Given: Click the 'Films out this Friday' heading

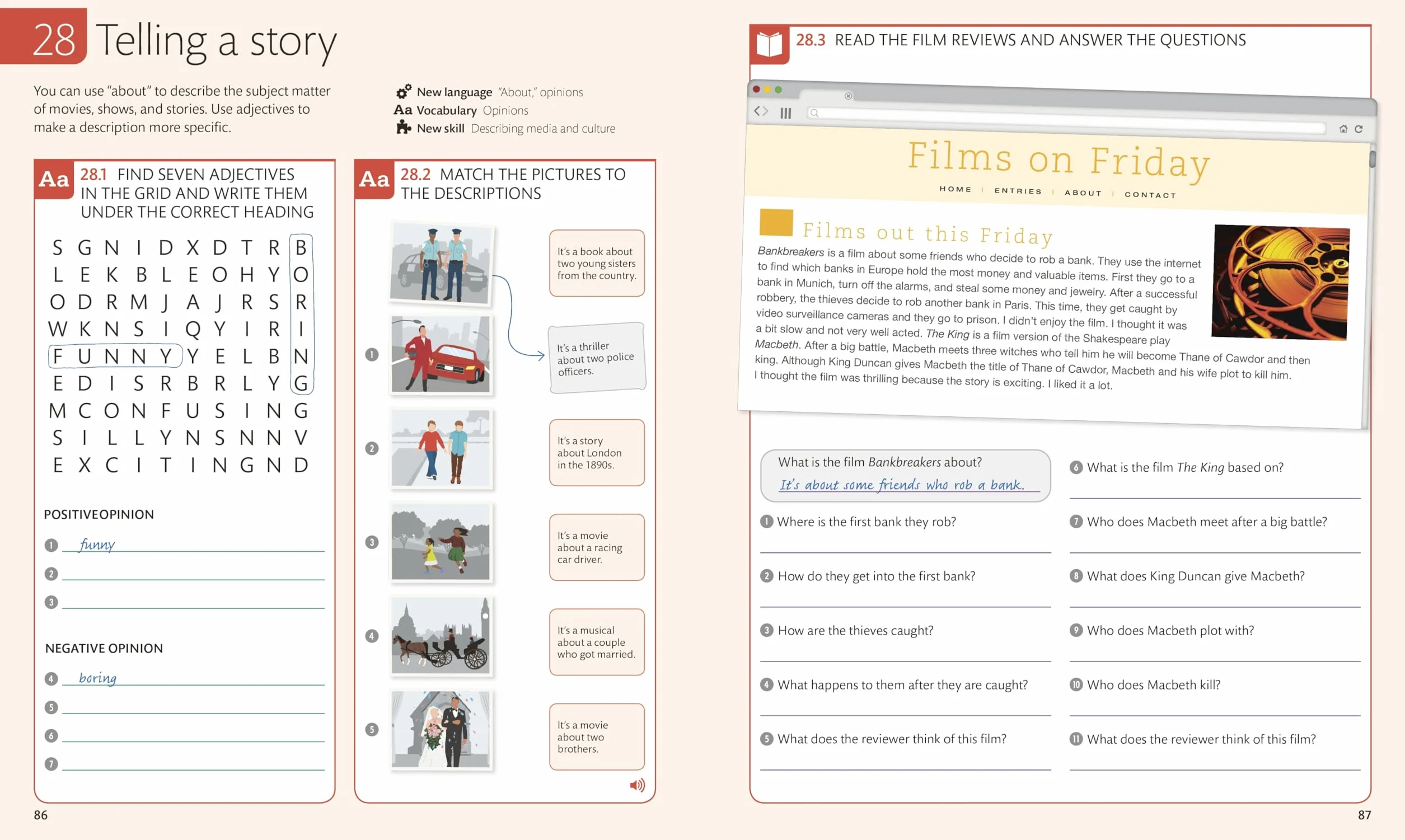Looking at the screenshot, I should (928, 233).
